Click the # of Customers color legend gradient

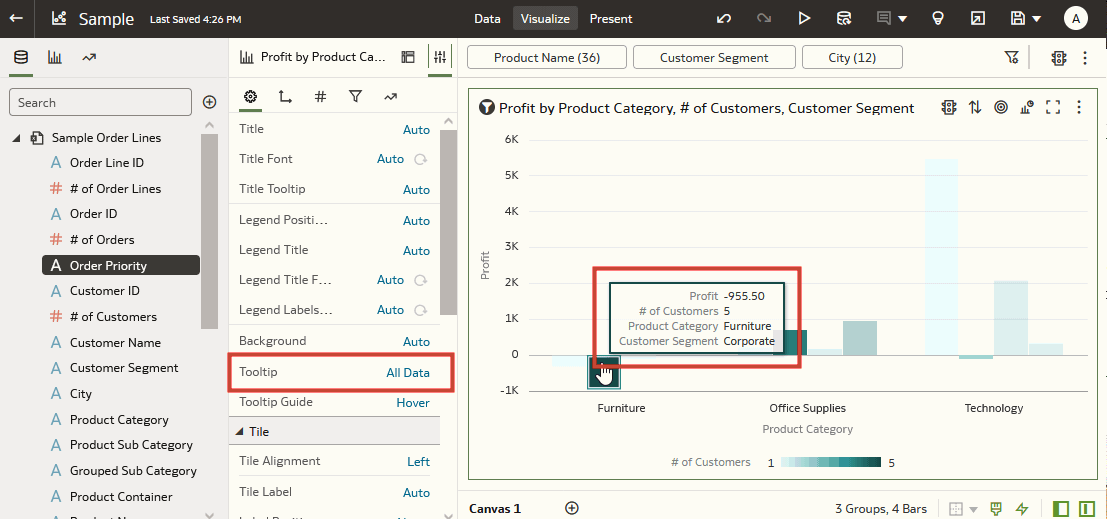coord(830,462)
